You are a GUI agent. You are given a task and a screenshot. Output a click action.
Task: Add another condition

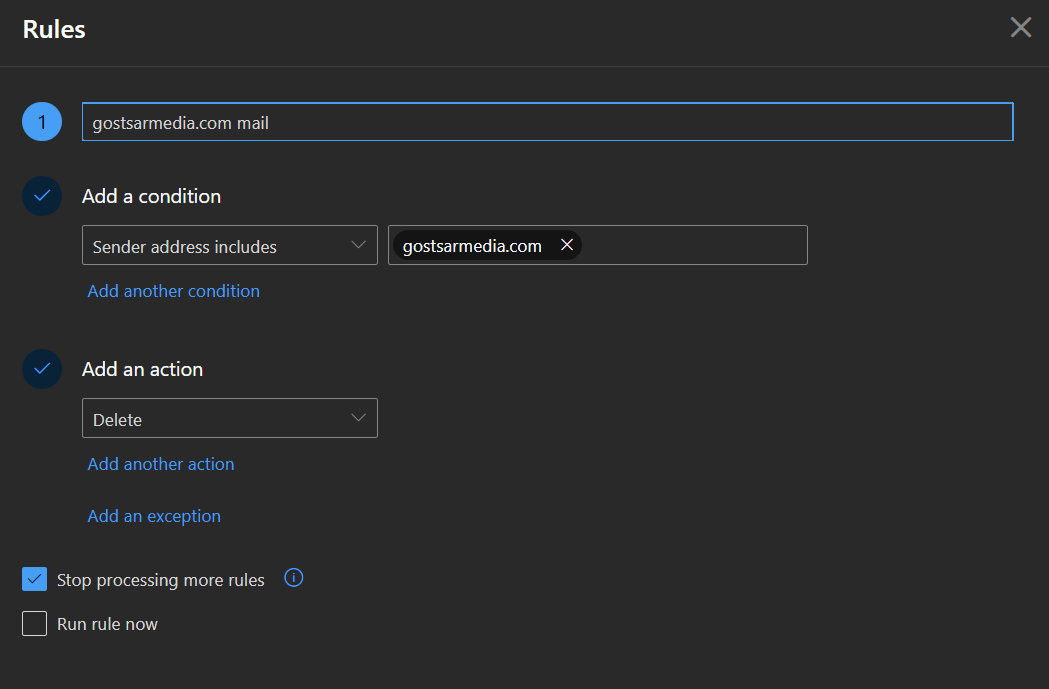(x=173, y=291)
